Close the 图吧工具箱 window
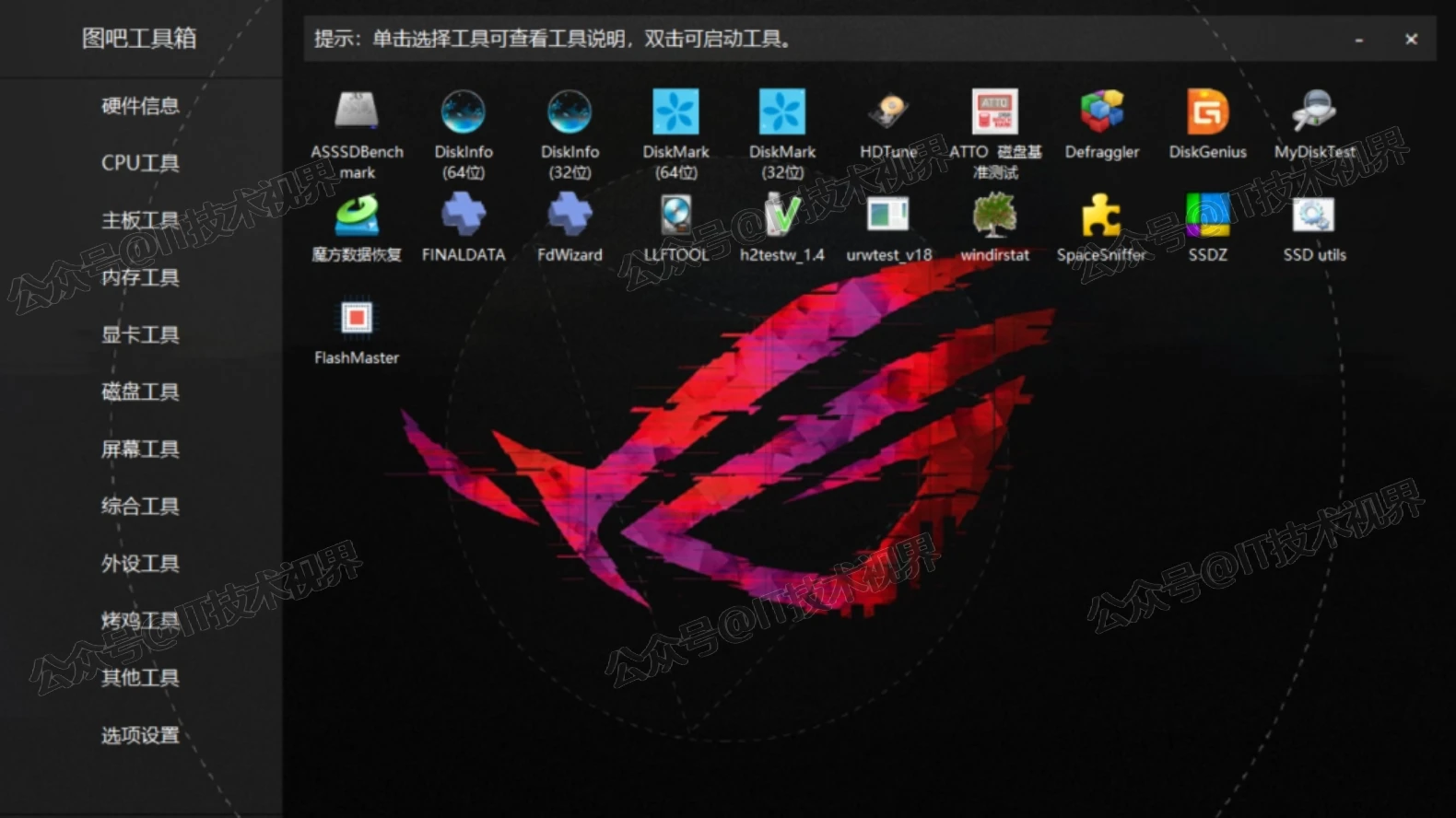Screen dimensions: 1456x818 (1411, 40)
